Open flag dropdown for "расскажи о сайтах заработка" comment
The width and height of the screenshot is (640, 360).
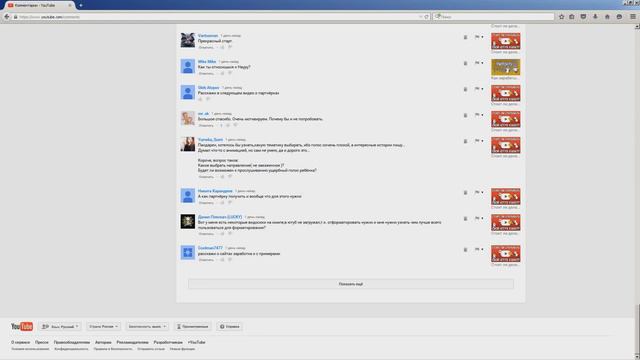click(479, 250)
